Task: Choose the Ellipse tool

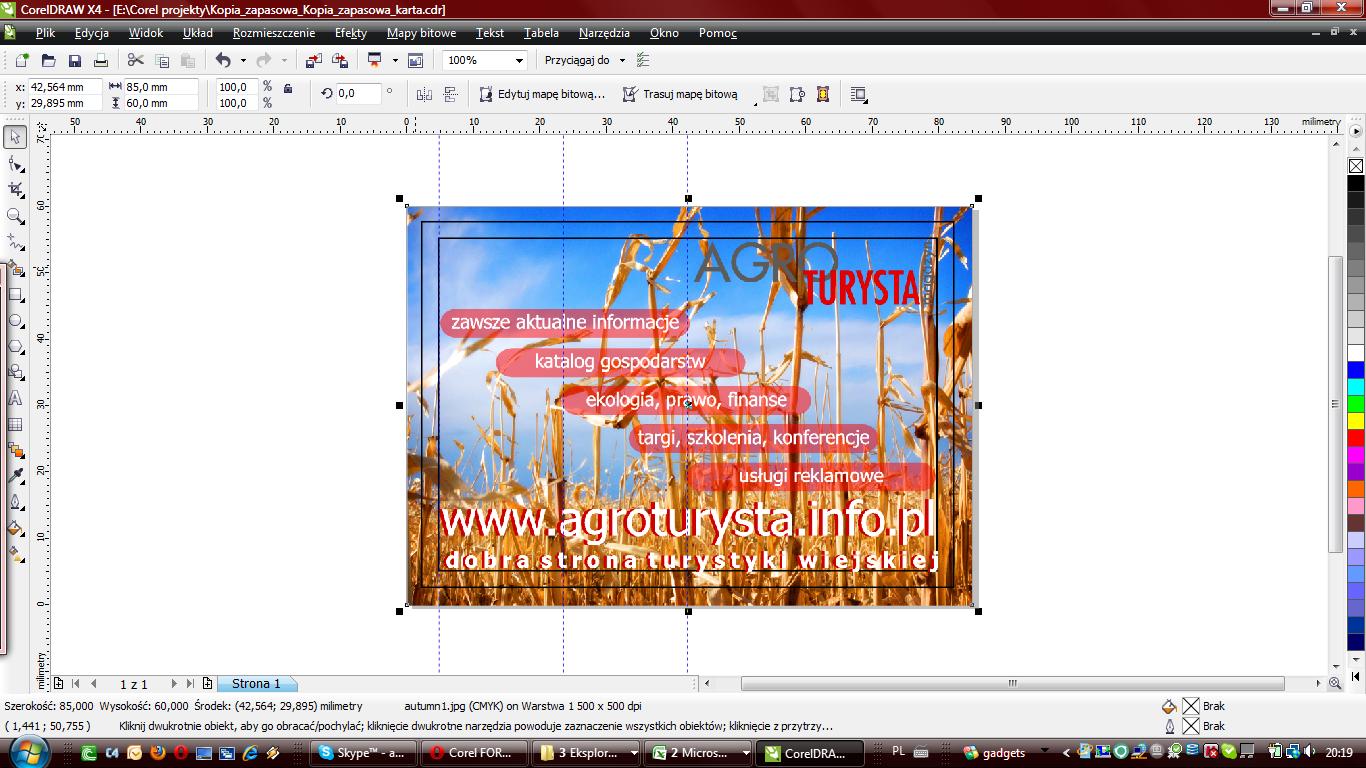Action: click(x=16, y=321)
